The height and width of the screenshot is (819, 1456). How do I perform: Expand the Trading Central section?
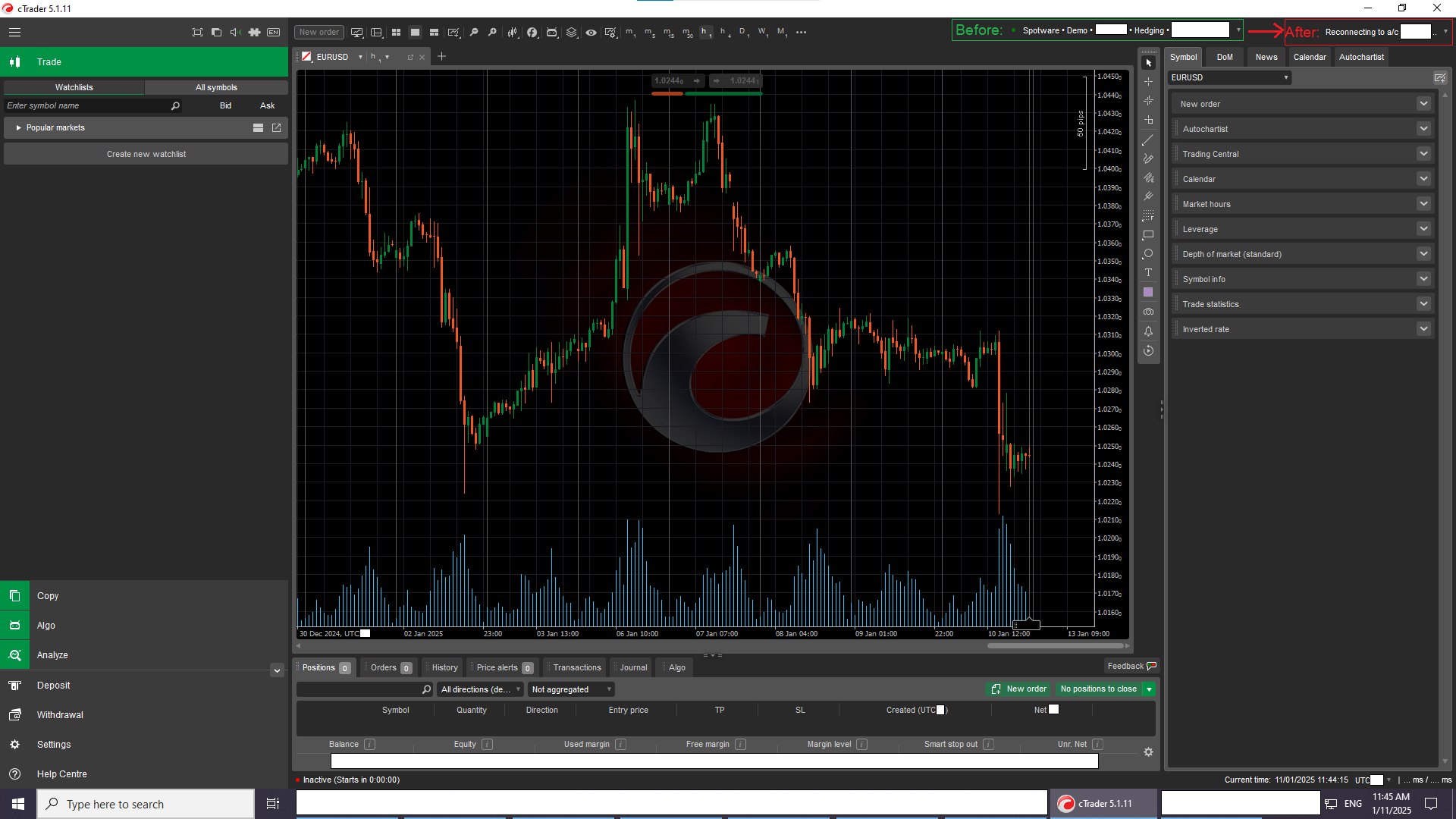point(1423,154)
